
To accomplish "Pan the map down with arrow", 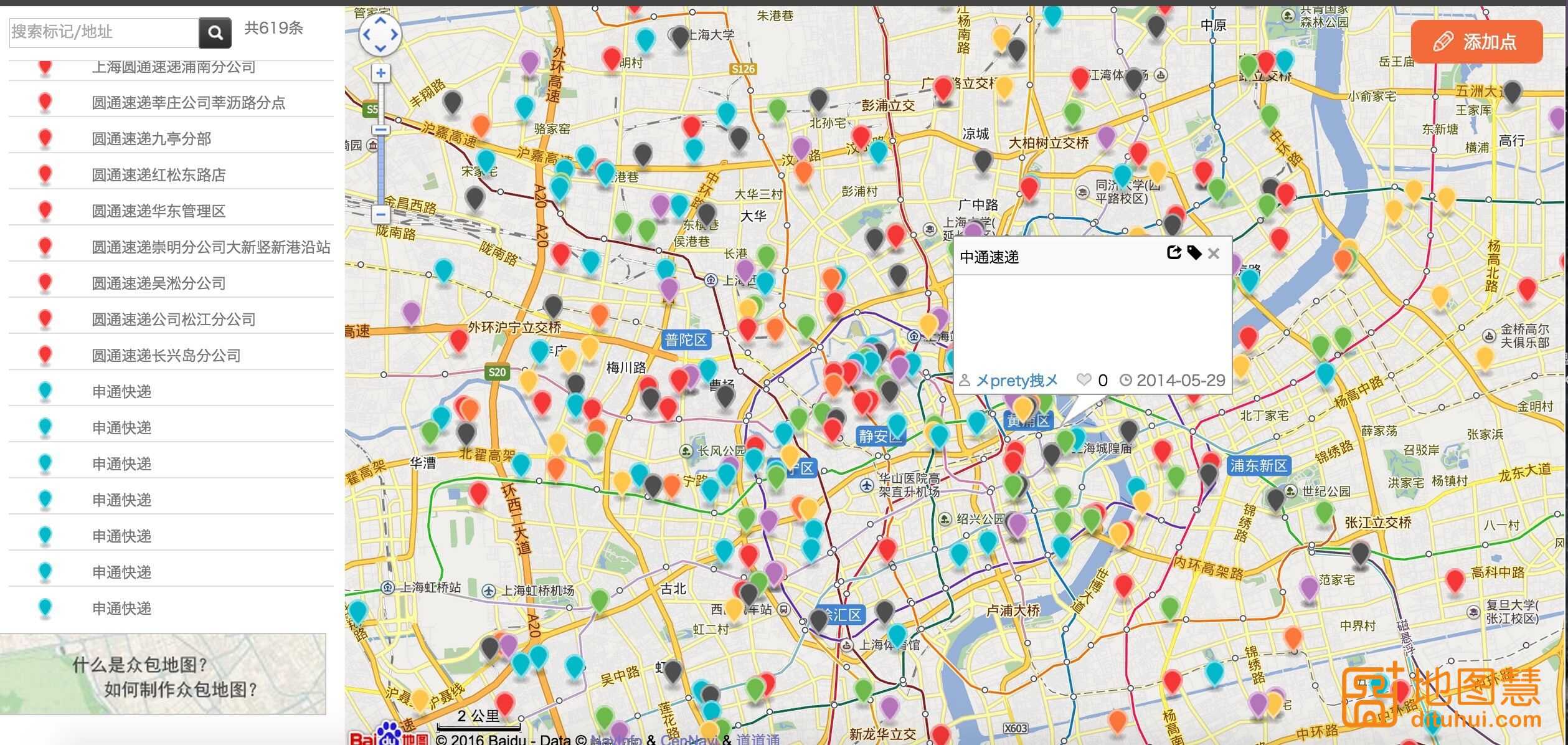I will [380, 48].
